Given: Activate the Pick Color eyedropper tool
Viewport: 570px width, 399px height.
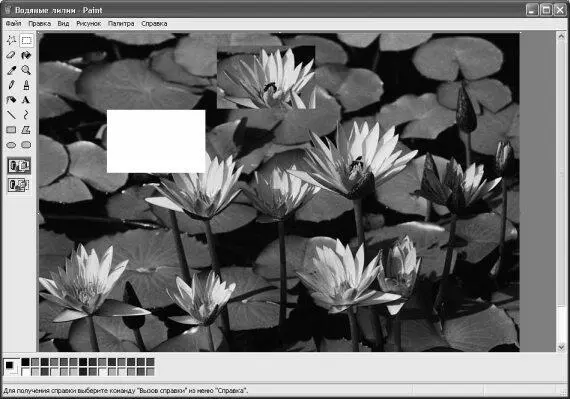Looking at the screenshot, I should pyautogui.click(x=11, y=70).
